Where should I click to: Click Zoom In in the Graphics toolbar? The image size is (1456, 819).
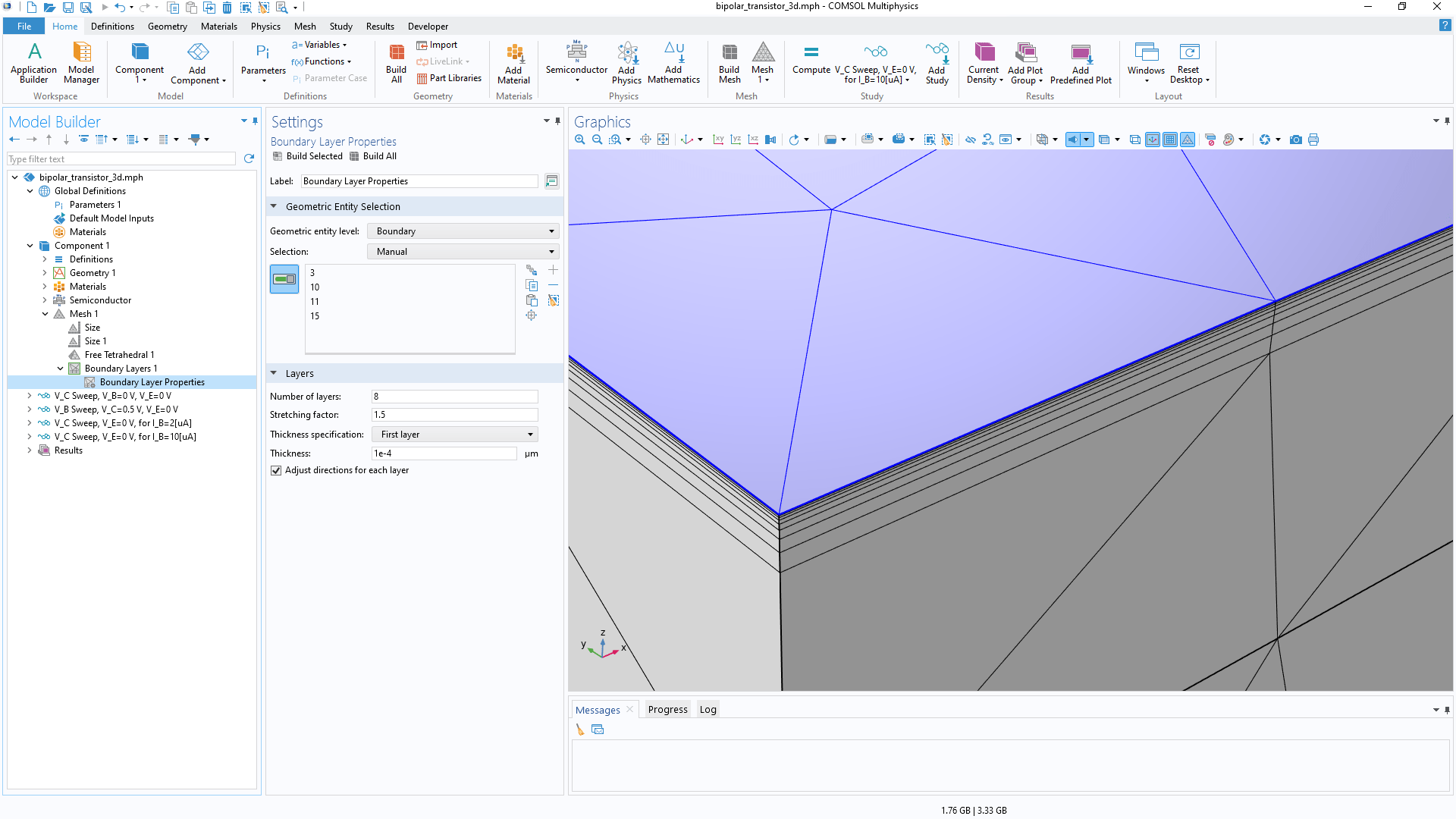point(579,140)
